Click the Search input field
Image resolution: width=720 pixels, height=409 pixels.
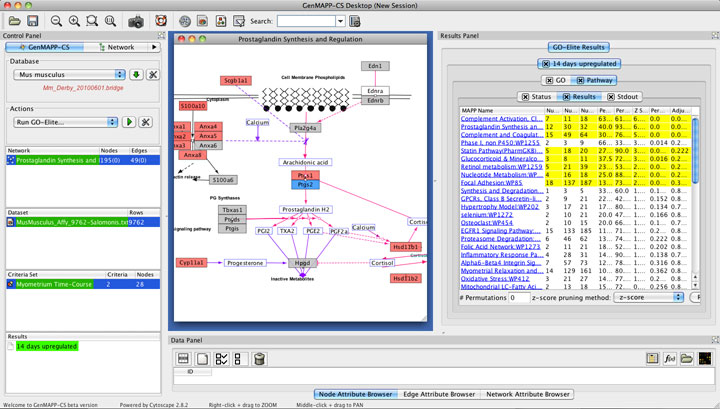pos(306,21)
